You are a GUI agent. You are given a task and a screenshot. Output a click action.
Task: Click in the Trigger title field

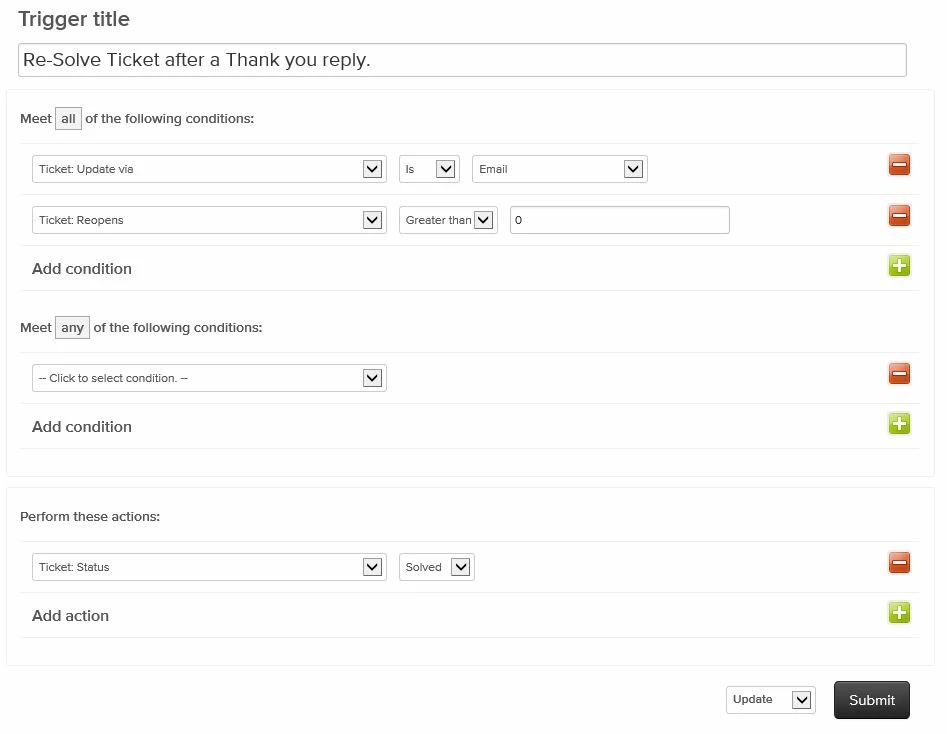tap(462, 60)
